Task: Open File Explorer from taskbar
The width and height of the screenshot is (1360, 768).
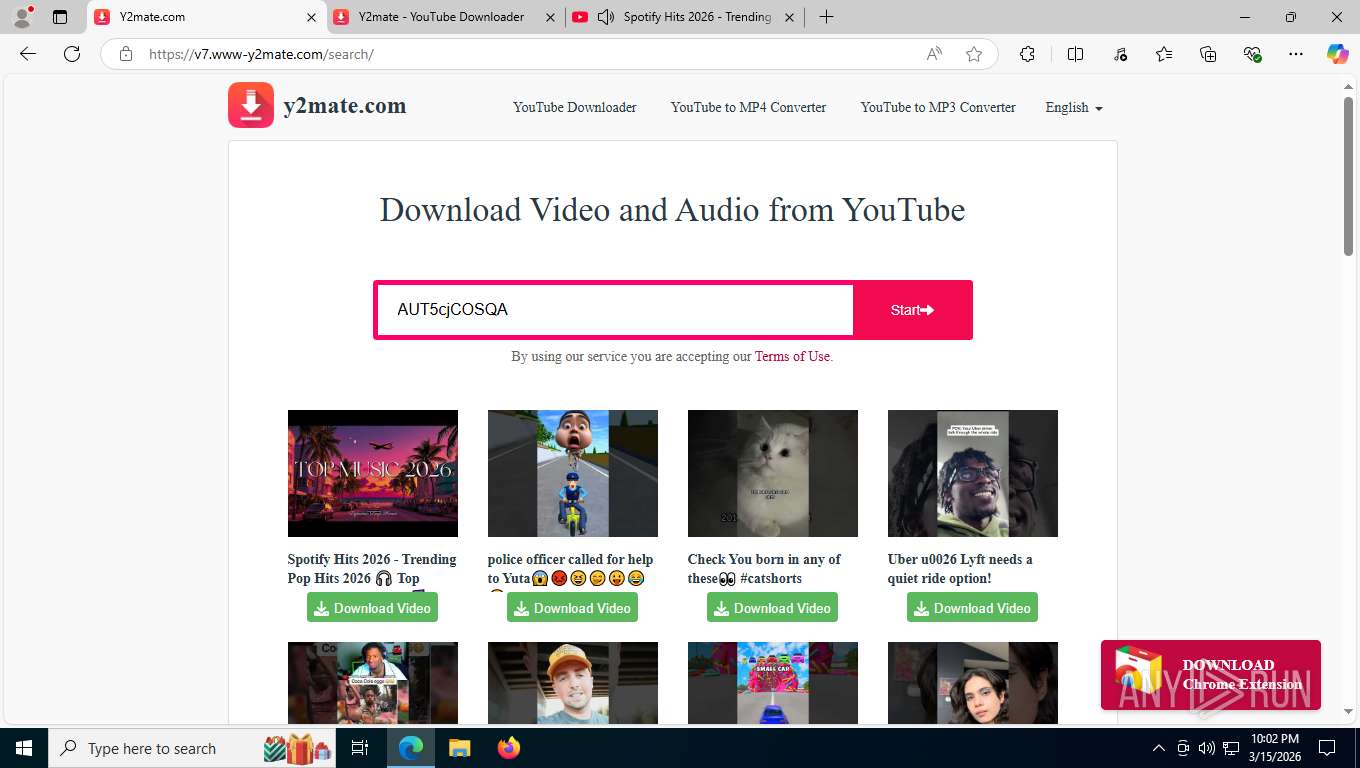Action: 459,748
